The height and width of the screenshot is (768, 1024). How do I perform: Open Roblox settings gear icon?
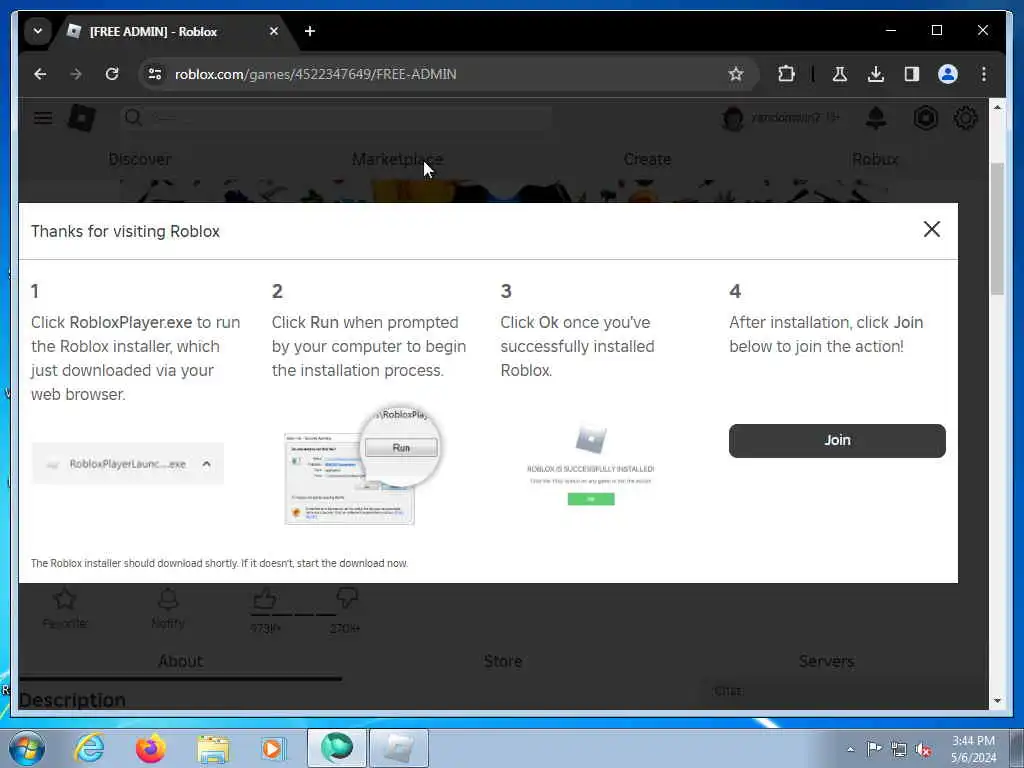(965, 118)
